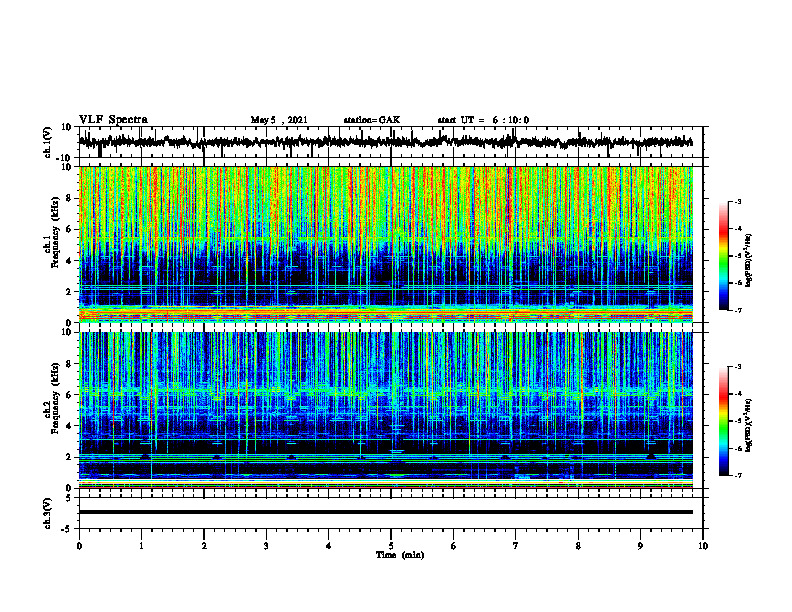Click the ch.3 flat black signal trace

point(386,512)
